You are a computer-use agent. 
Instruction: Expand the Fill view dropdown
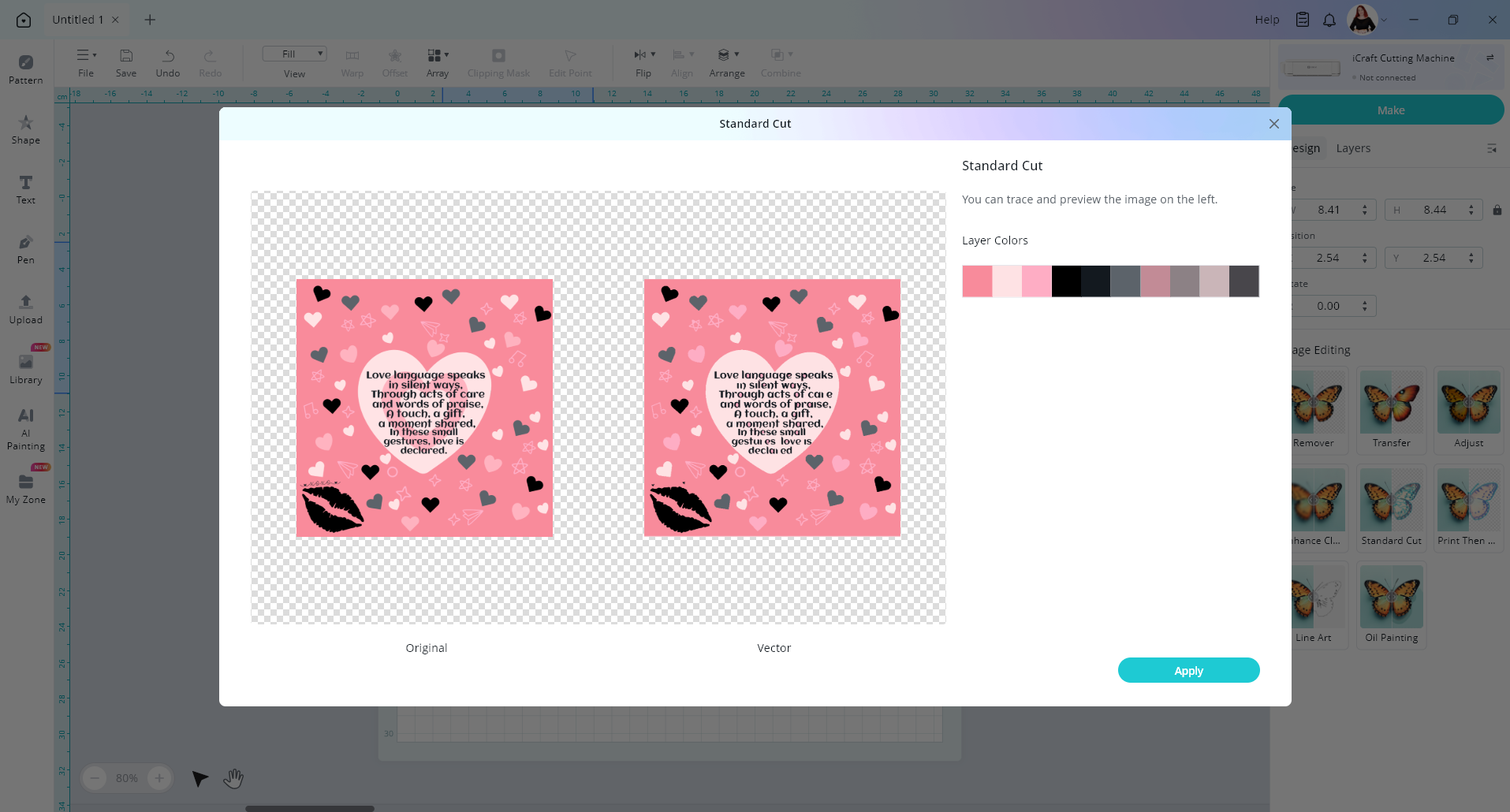tap(294, 54)
